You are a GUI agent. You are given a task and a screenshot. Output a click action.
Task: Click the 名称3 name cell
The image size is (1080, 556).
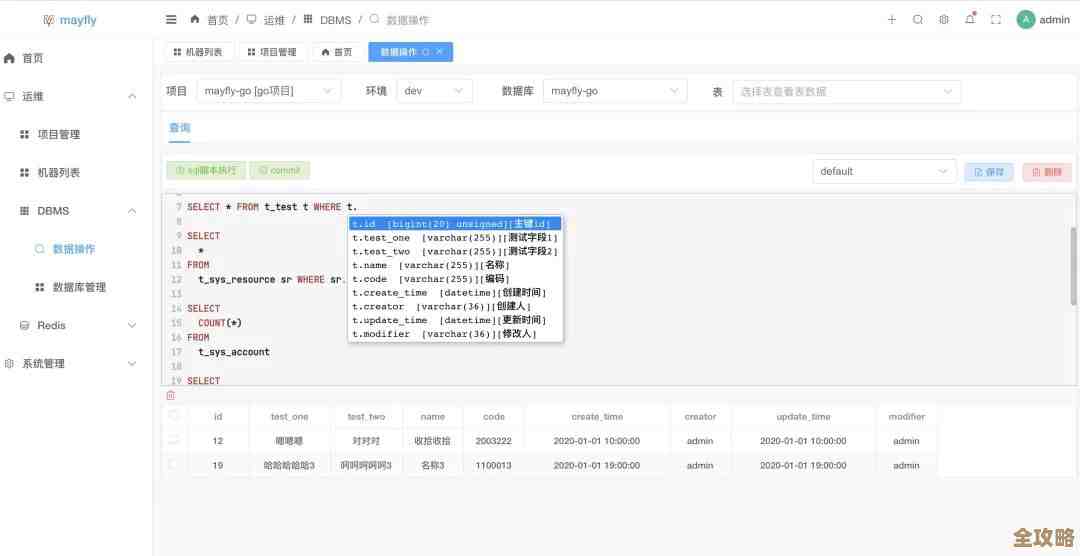click(x=433, y=466)
